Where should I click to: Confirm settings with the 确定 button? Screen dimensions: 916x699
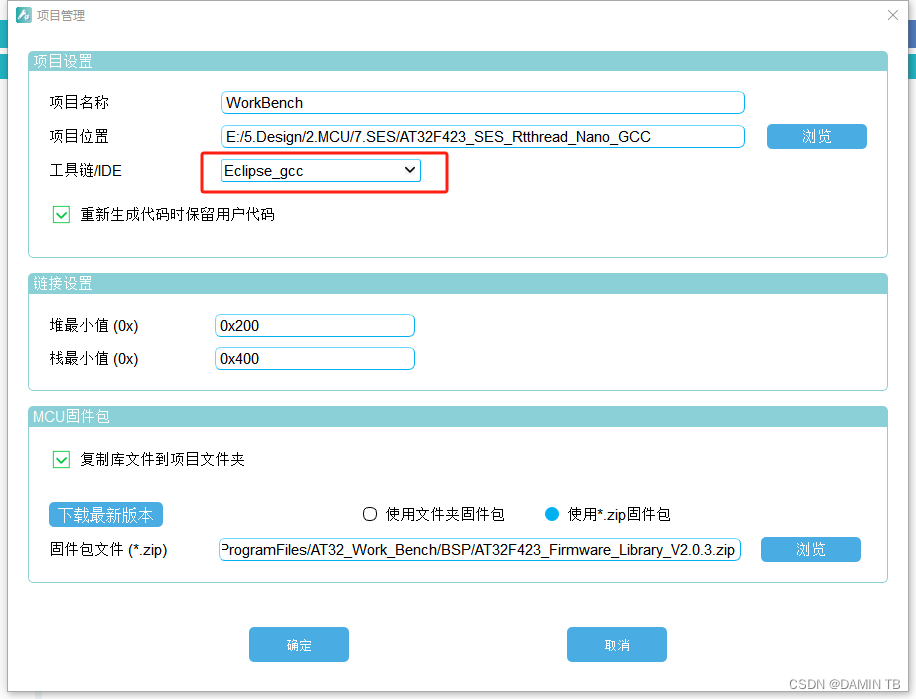(299, 645)
